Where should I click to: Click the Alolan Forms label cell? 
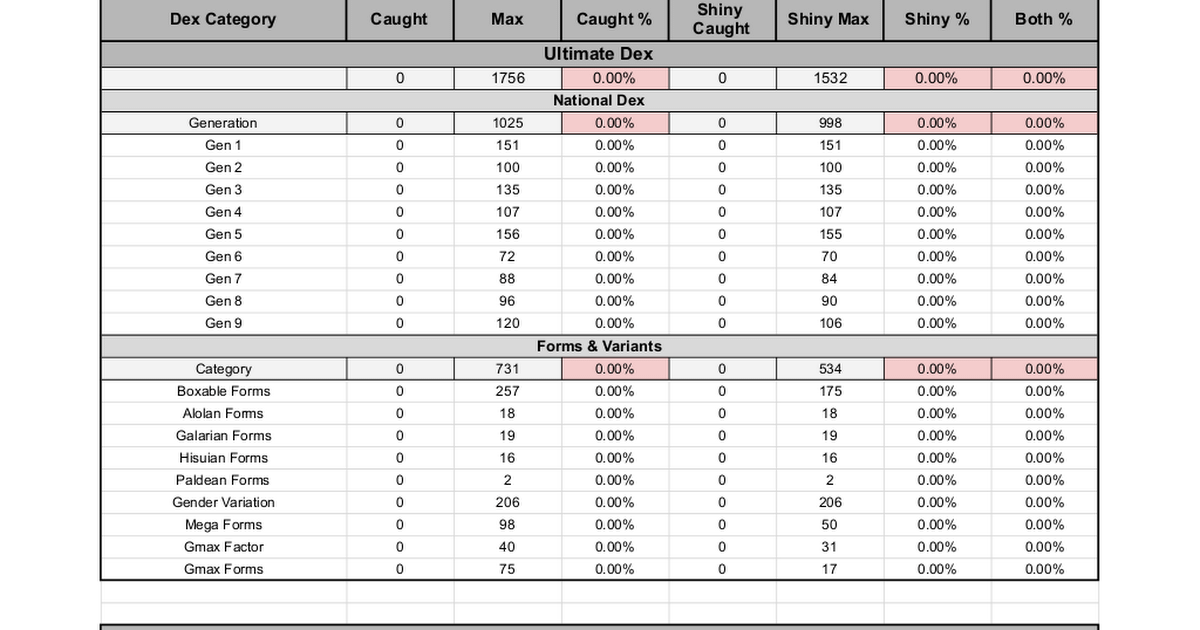[x=223, y=413]
